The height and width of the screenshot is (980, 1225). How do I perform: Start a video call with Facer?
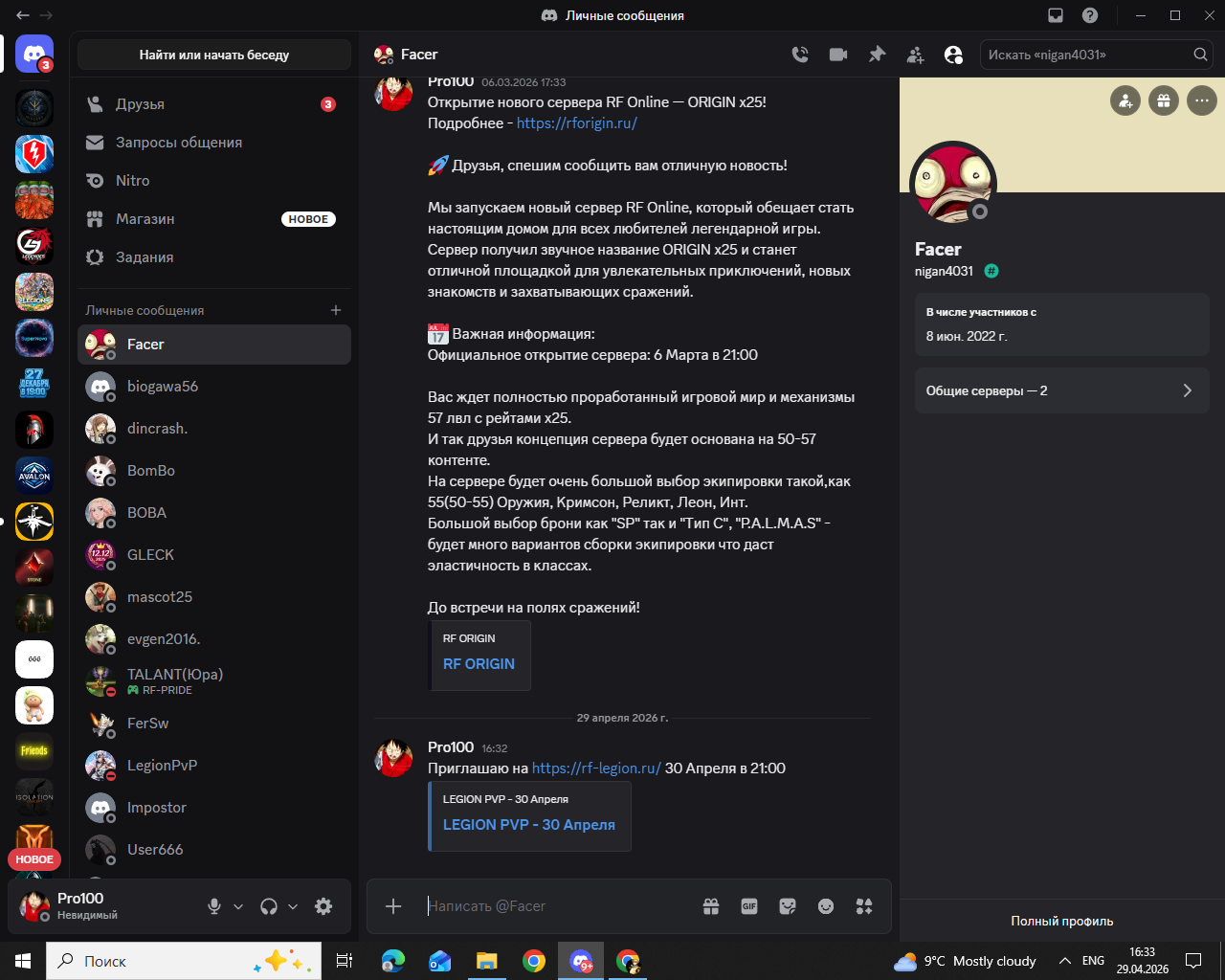[x=838, y=55]
